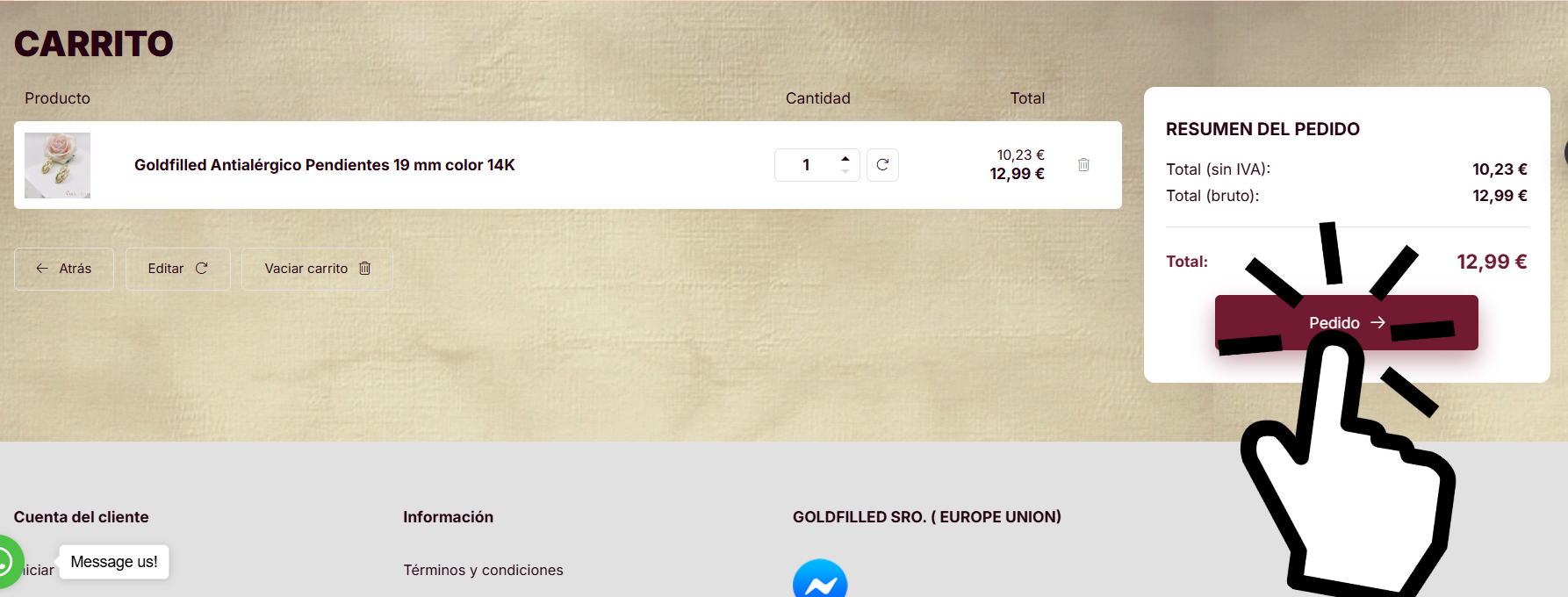1568x597 pixels.
Task: Proceed with the Pedido button
Action: 1347,322
